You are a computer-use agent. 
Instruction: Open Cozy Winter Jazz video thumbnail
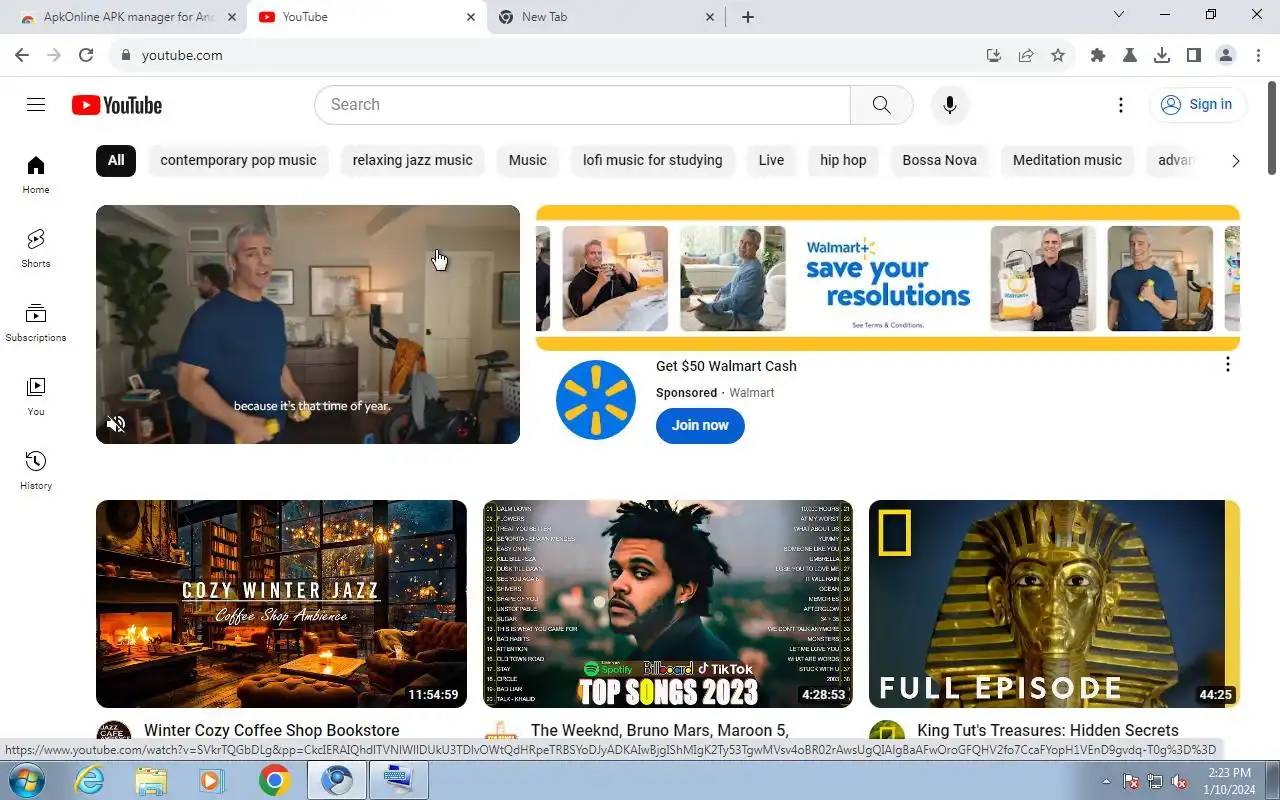click(281, 604)
